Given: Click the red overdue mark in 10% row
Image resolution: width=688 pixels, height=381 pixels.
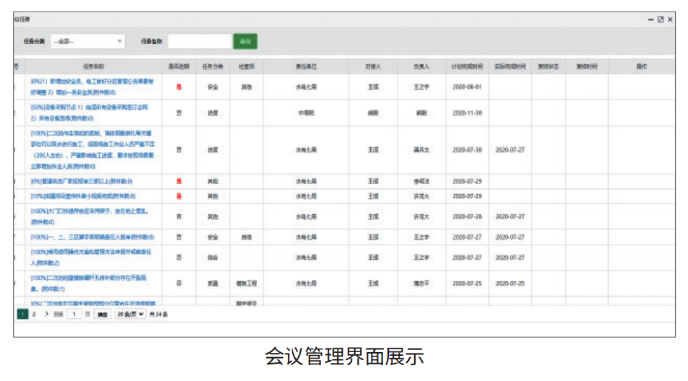Looking at the screenshot, I should 179,196.
